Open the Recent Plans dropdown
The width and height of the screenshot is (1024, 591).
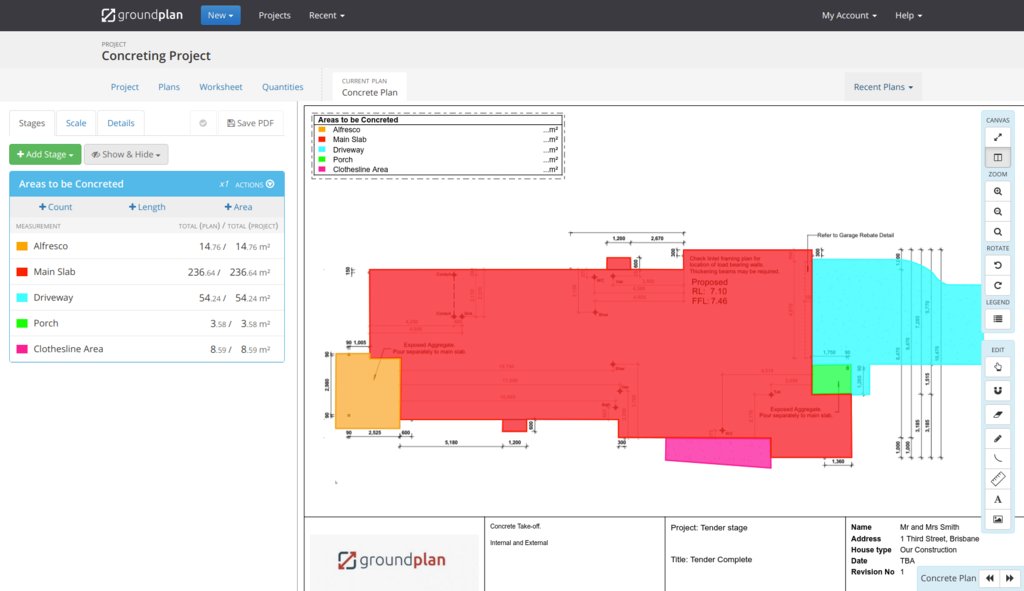(882, 86)
